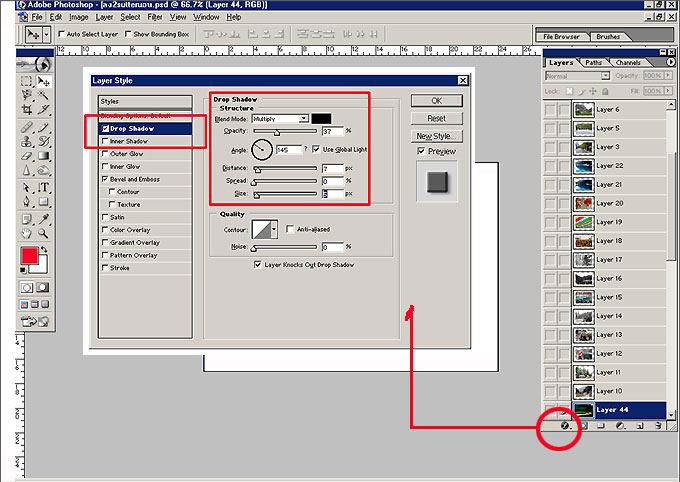
Task: Click the red foreground color swatch
Action: click(29, 257)
